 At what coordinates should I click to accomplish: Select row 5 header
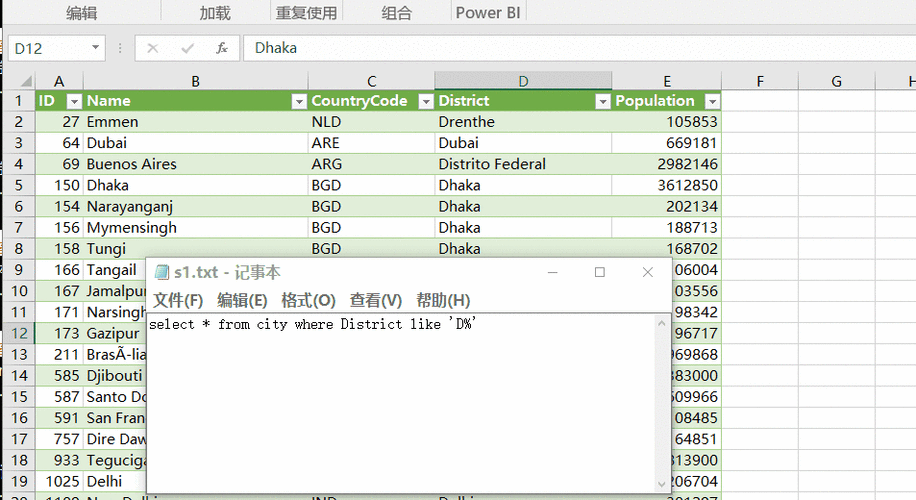19,185
